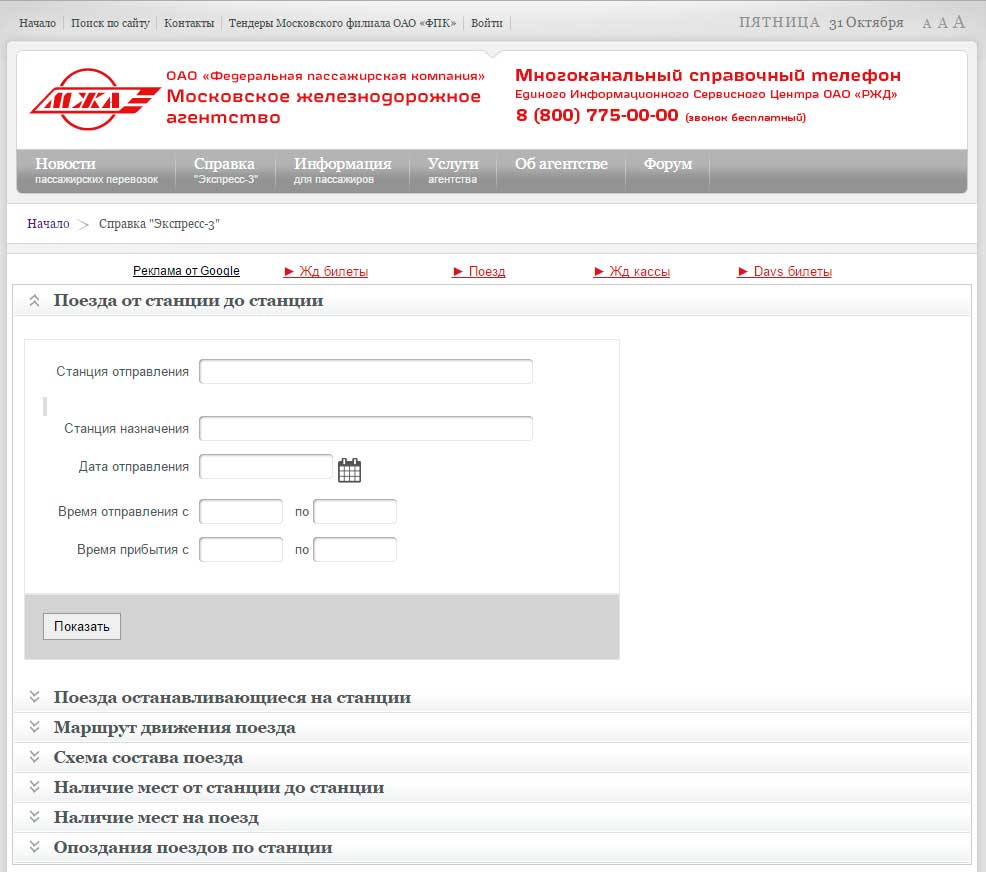Screen dimensions: 986x872
Task: Select the medium font size A
Action: point(942,23)
